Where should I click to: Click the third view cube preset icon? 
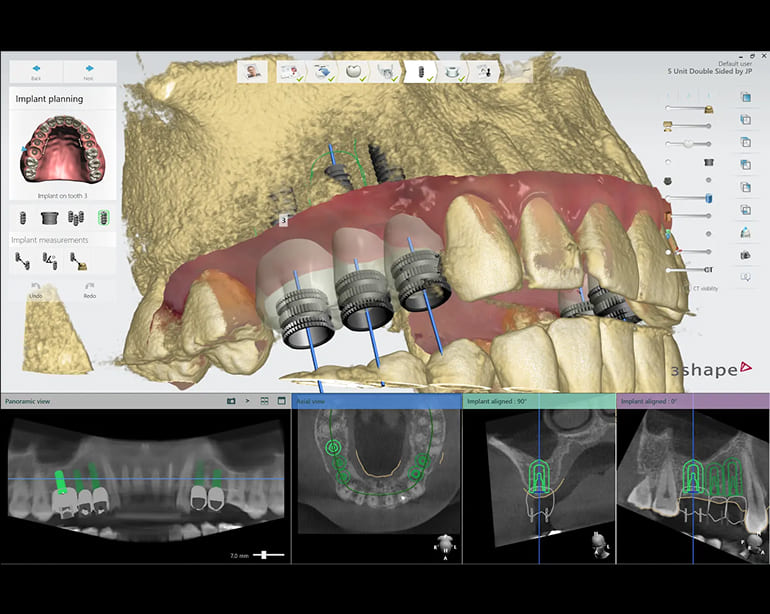[x=745, y=142]
